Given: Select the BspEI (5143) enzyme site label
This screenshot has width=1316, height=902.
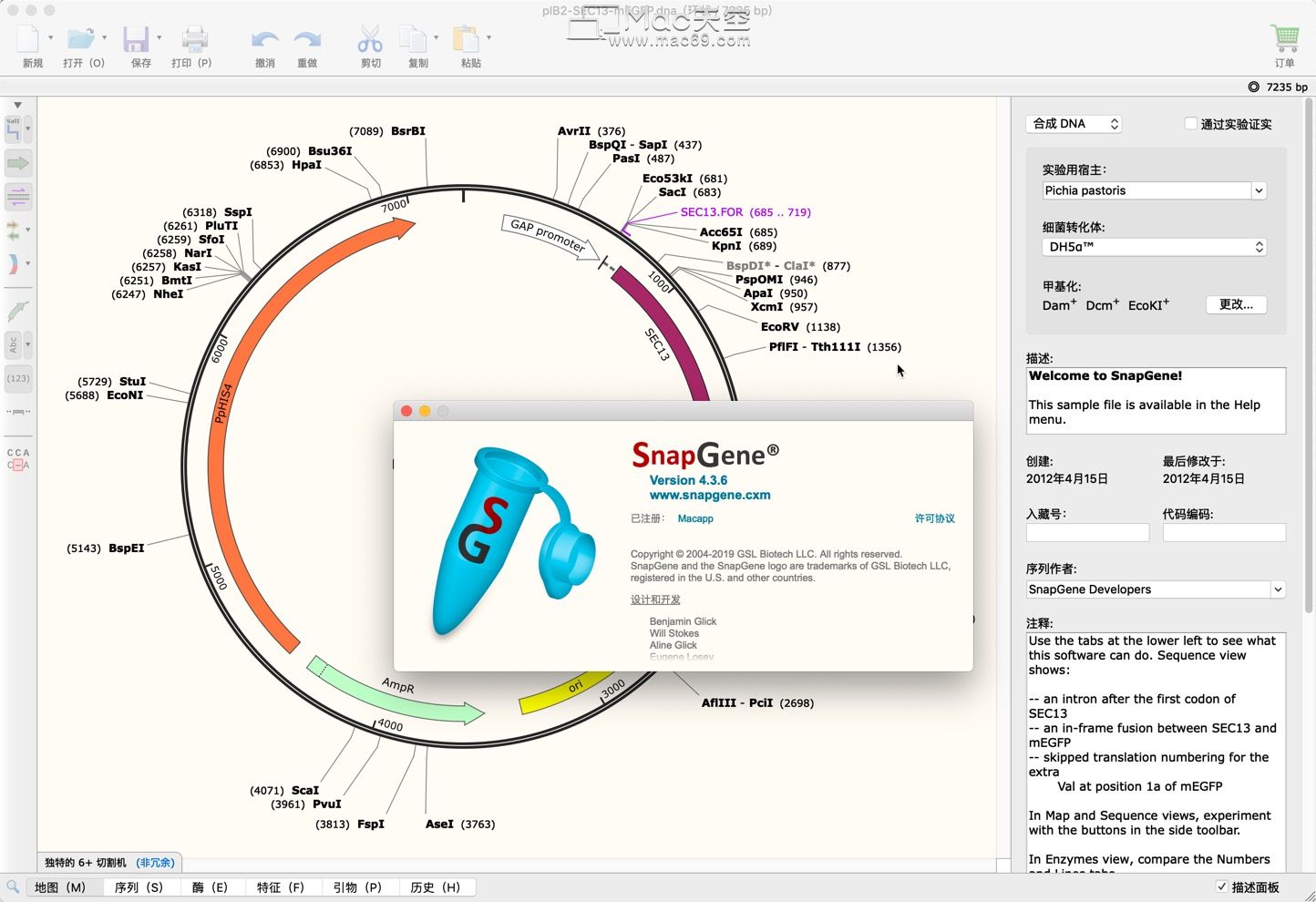Looking at the screenshot, I should point(106,548).
